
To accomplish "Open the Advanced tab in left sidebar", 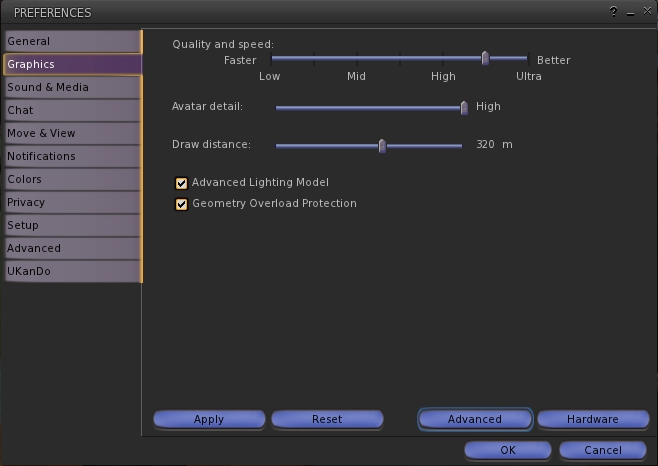I will point(72,248).
